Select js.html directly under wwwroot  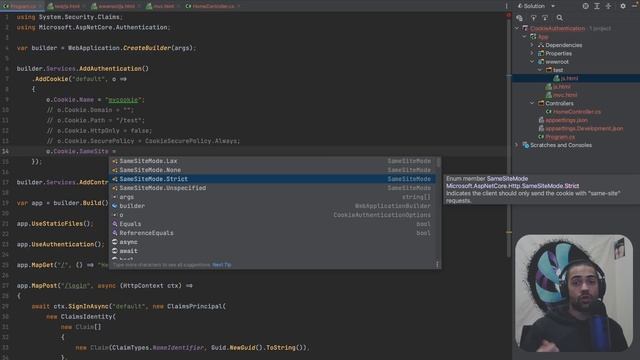[x=562, y=87]
